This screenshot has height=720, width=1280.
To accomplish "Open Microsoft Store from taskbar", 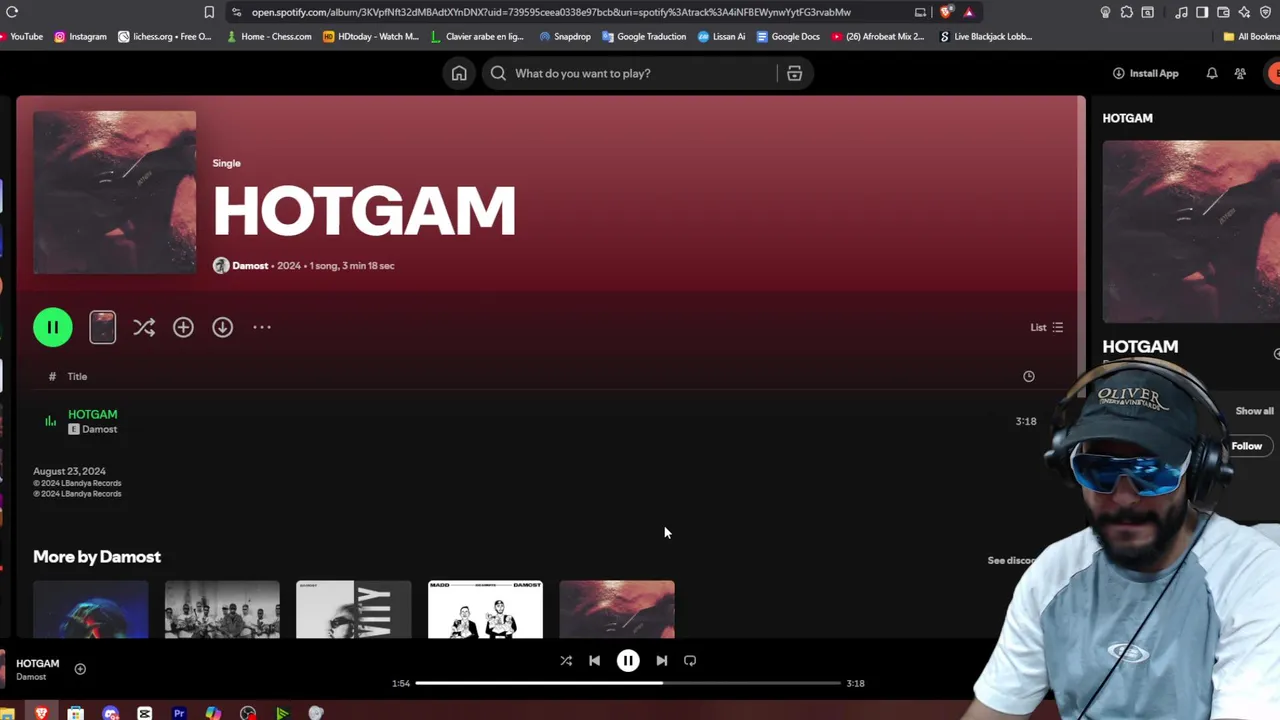I will [75, 713].
